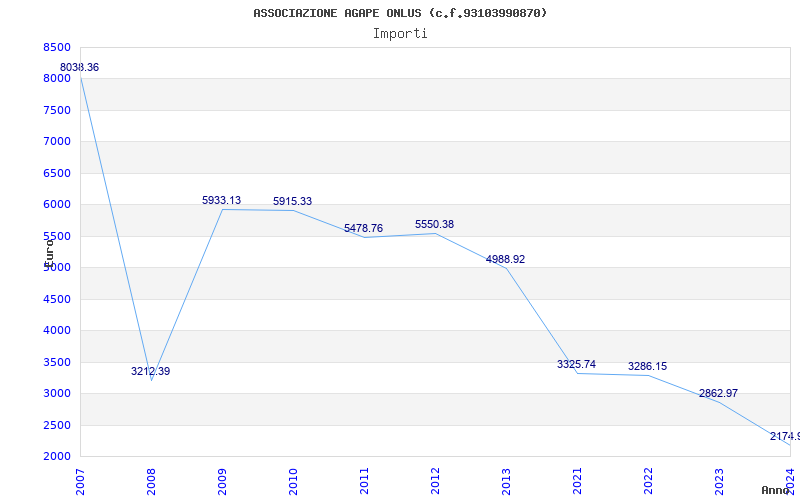Click the y-axis value 8500
Image resolution: width=800 pixels, height=500 pixels.
pyautogui.click(x=57, y=47)
